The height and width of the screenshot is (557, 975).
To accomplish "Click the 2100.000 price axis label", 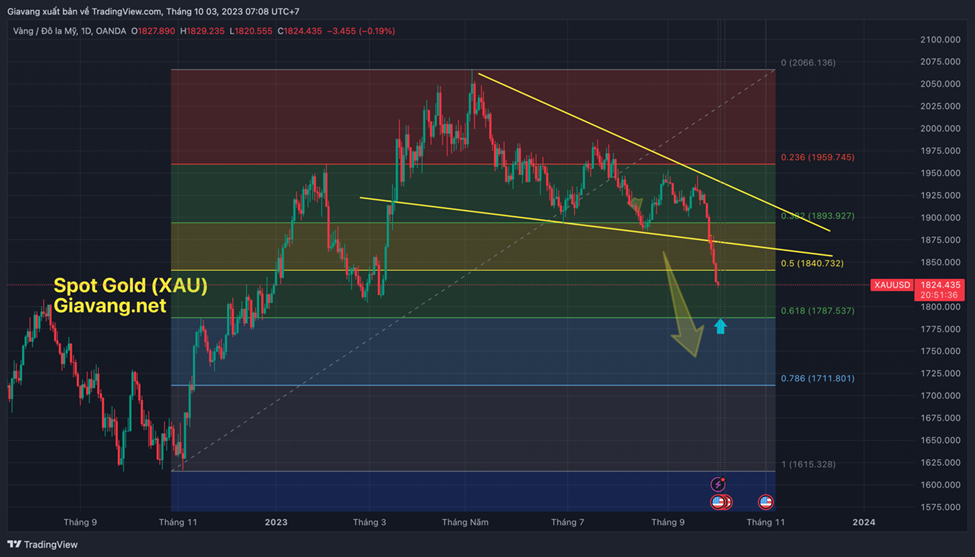I will [942, 40].
